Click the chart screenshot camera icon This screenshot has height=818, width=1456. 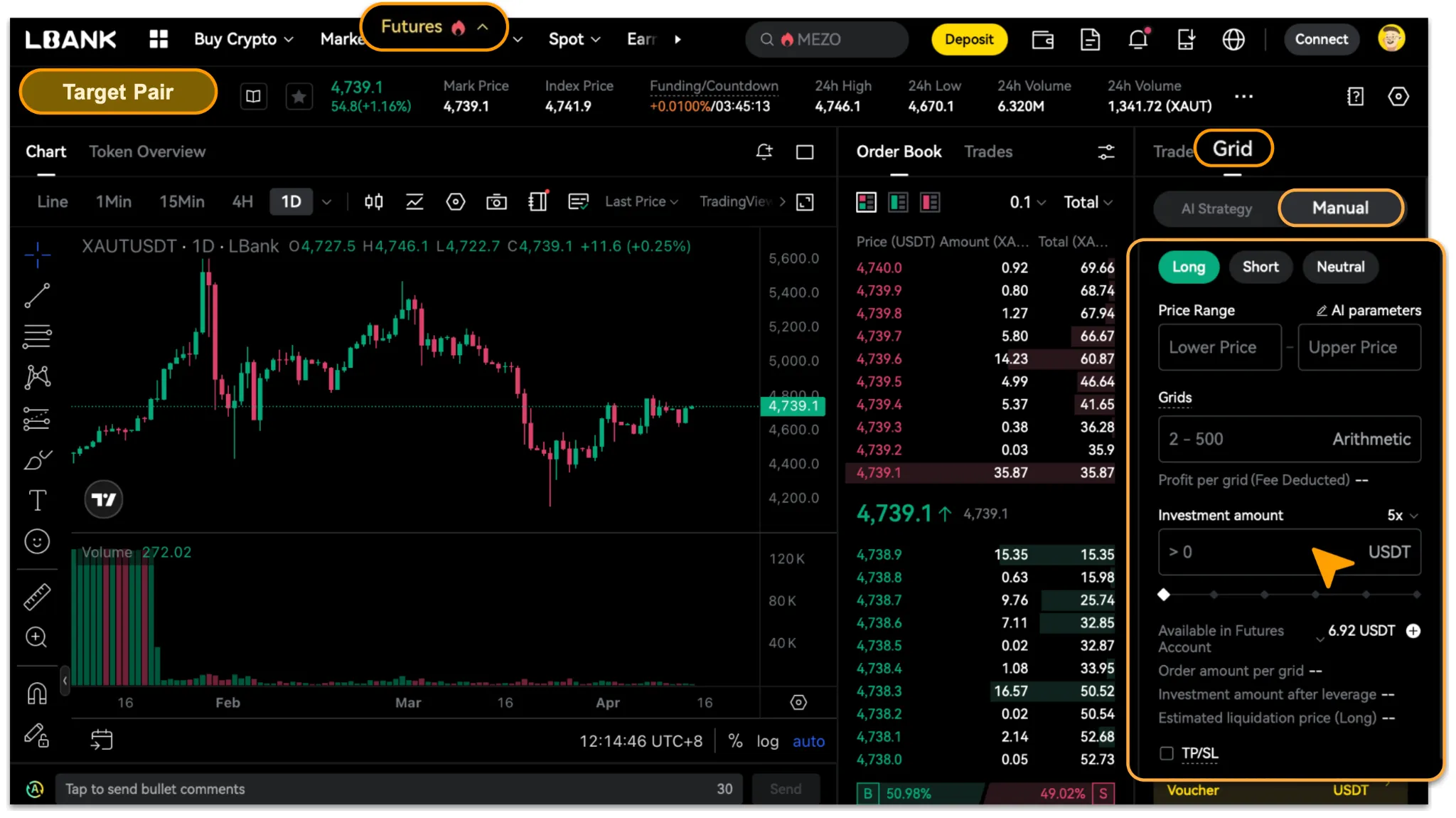pyautogui.click(x=496, y=202)
